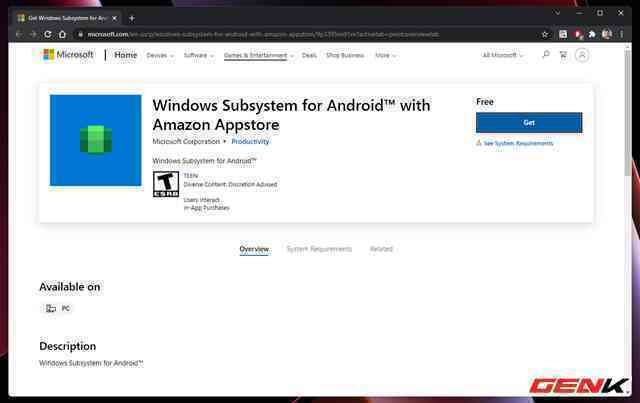Expand the Software dropdown menu
640x403 pixels.
[x=199, y=55]
